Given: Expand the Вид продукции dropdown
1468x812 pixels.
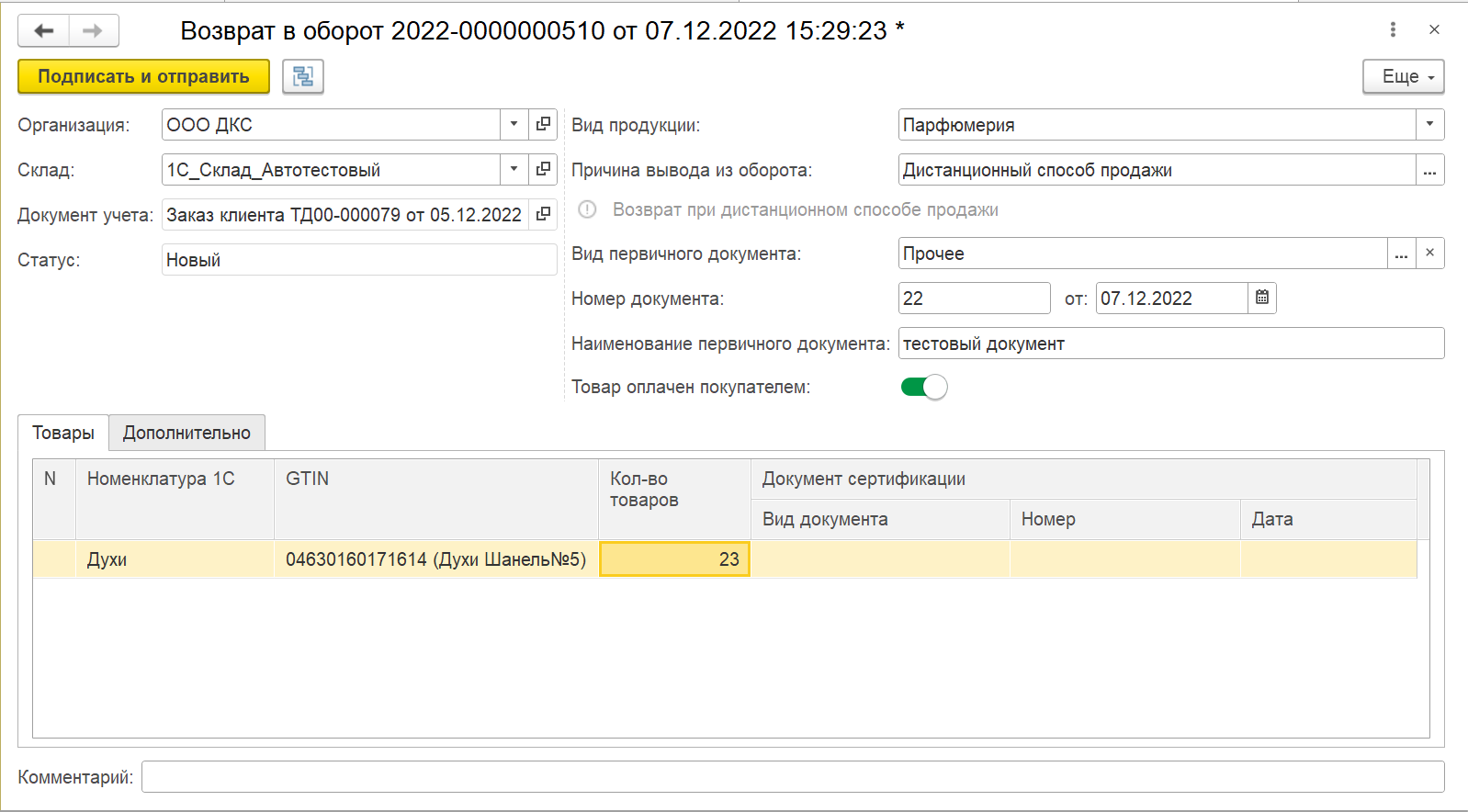Looking at the screenshot, I should coord(1429,124).
